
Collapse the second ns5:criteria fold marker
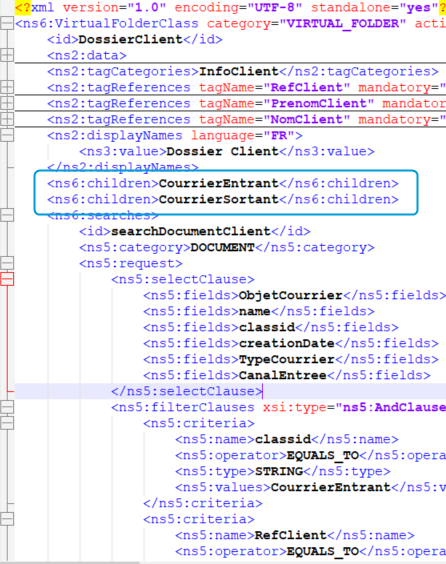pos(7,519)
